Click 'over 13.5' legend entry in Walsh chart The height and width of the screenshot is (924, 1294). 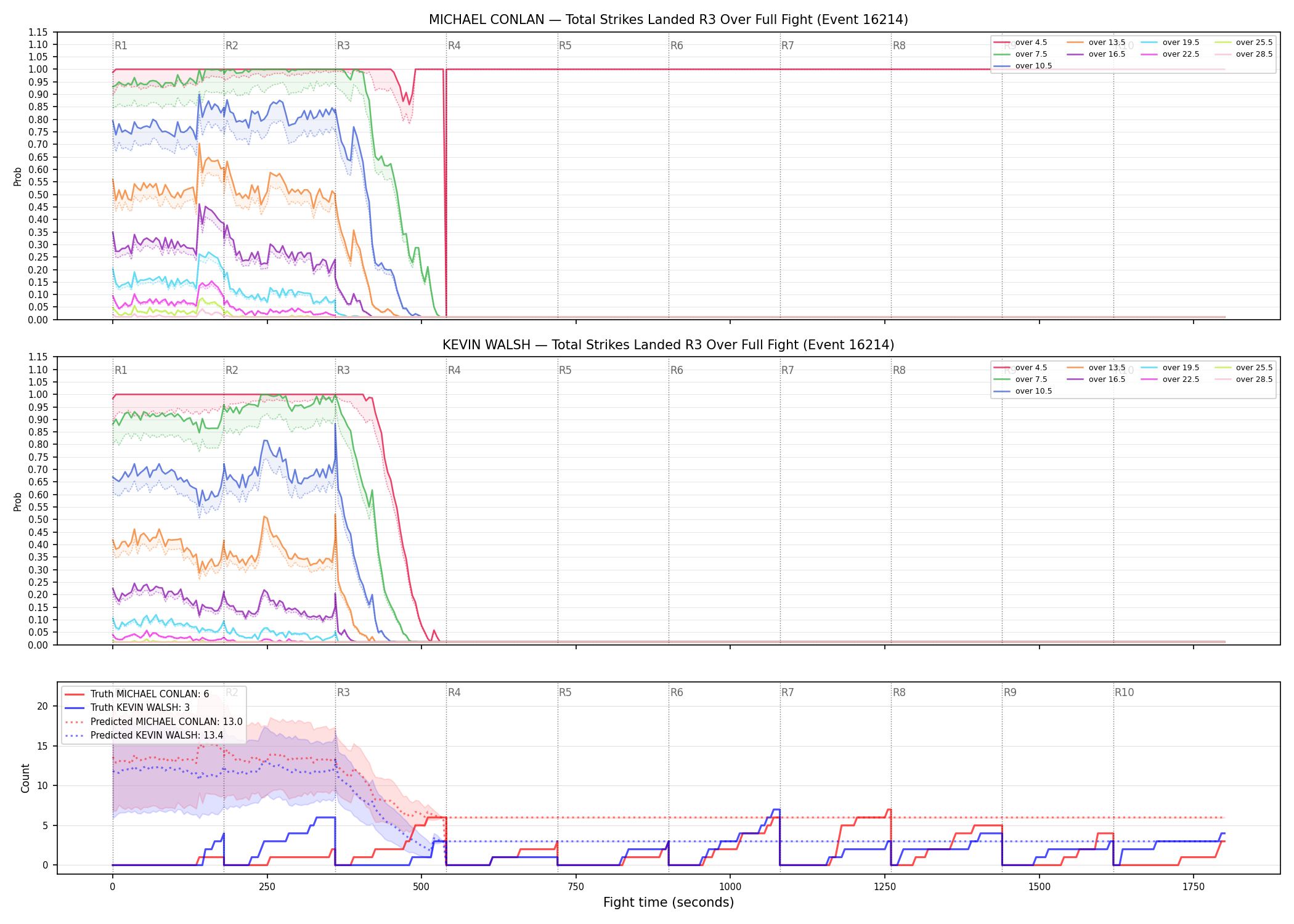(x=1096, y=368)
